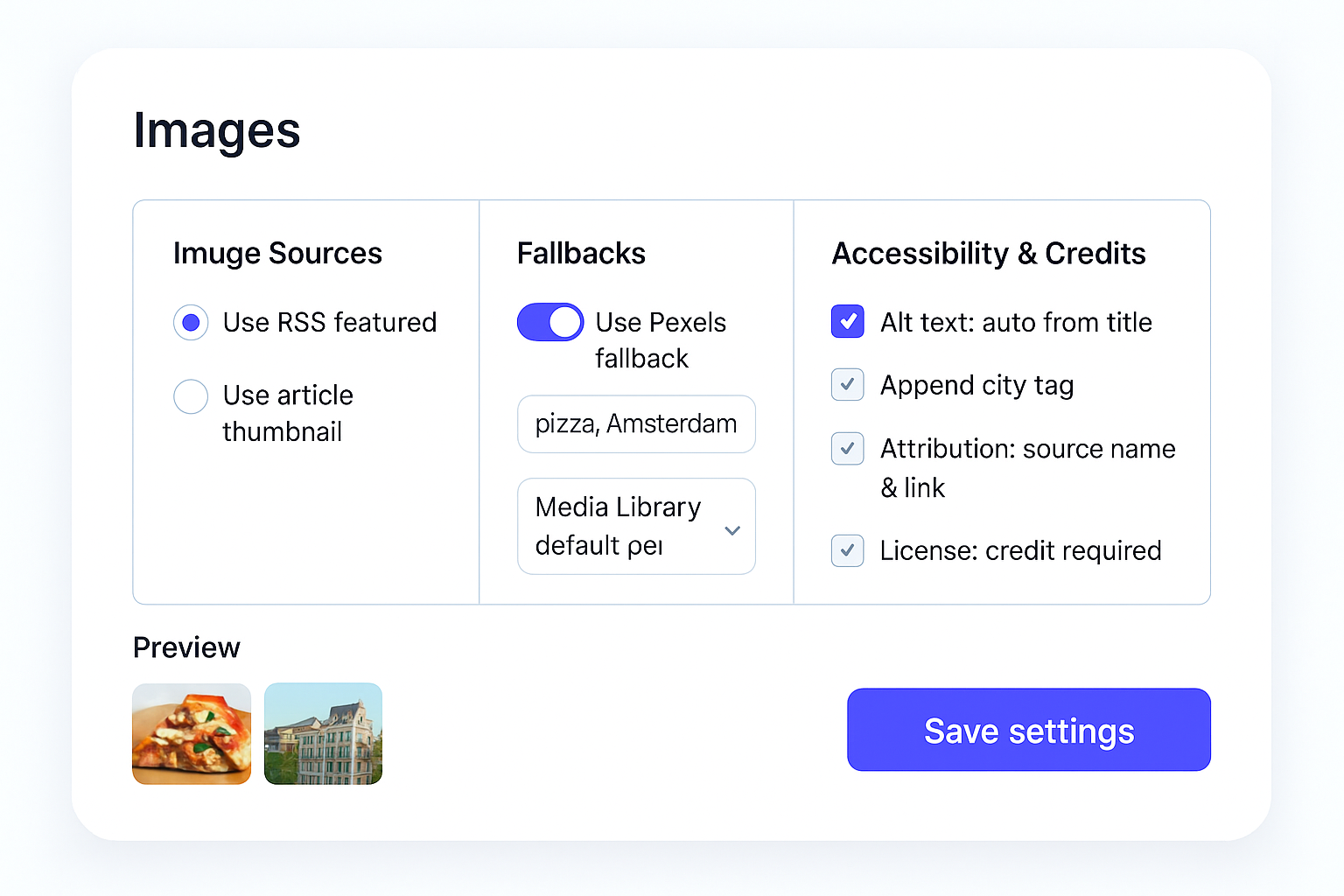The height and width of the screenshot is (896, 1344).
Task: Toggle the Append city tag checkbox
Action: pos(848,385)
